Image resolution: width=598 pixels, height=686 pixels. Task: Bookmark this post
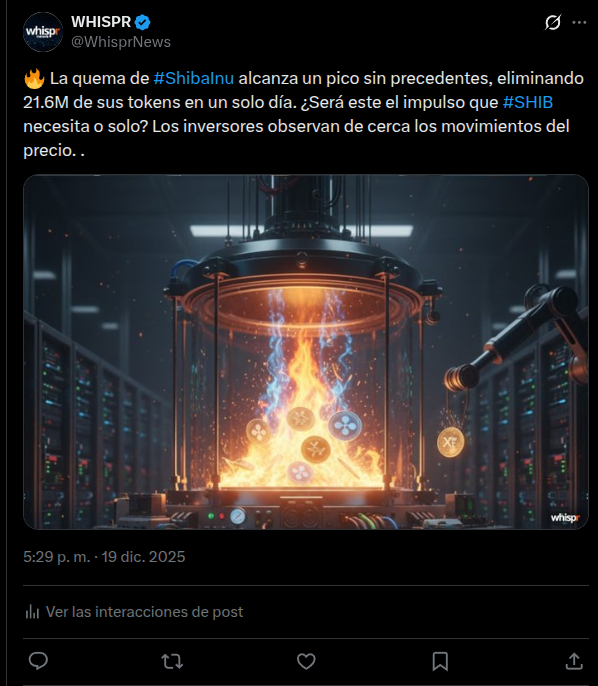(x=440, y=661)
